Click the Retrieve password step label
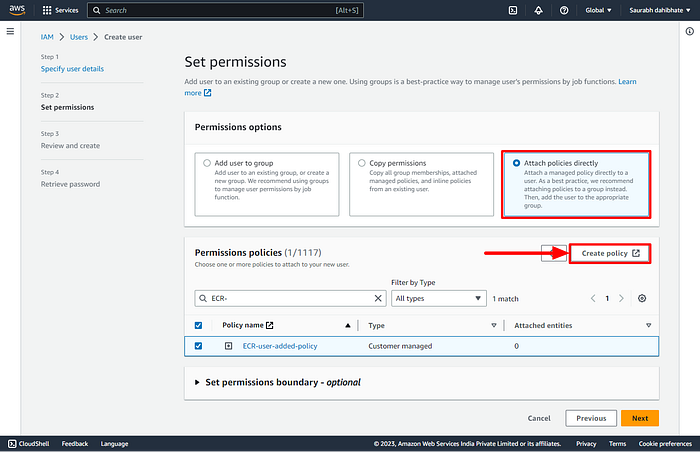Image resolution: width=700 pixels, height=452 pixels. pyautogui.click(x=71, y=184)
